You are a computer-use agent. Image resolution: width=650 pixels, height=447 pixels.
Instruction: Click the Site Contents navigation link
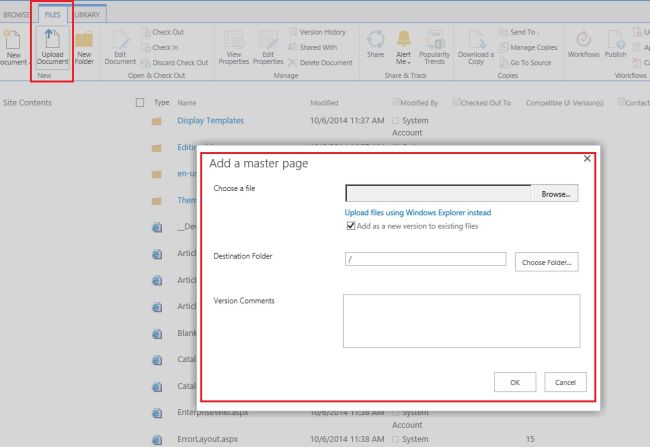[x=27, y=102]
